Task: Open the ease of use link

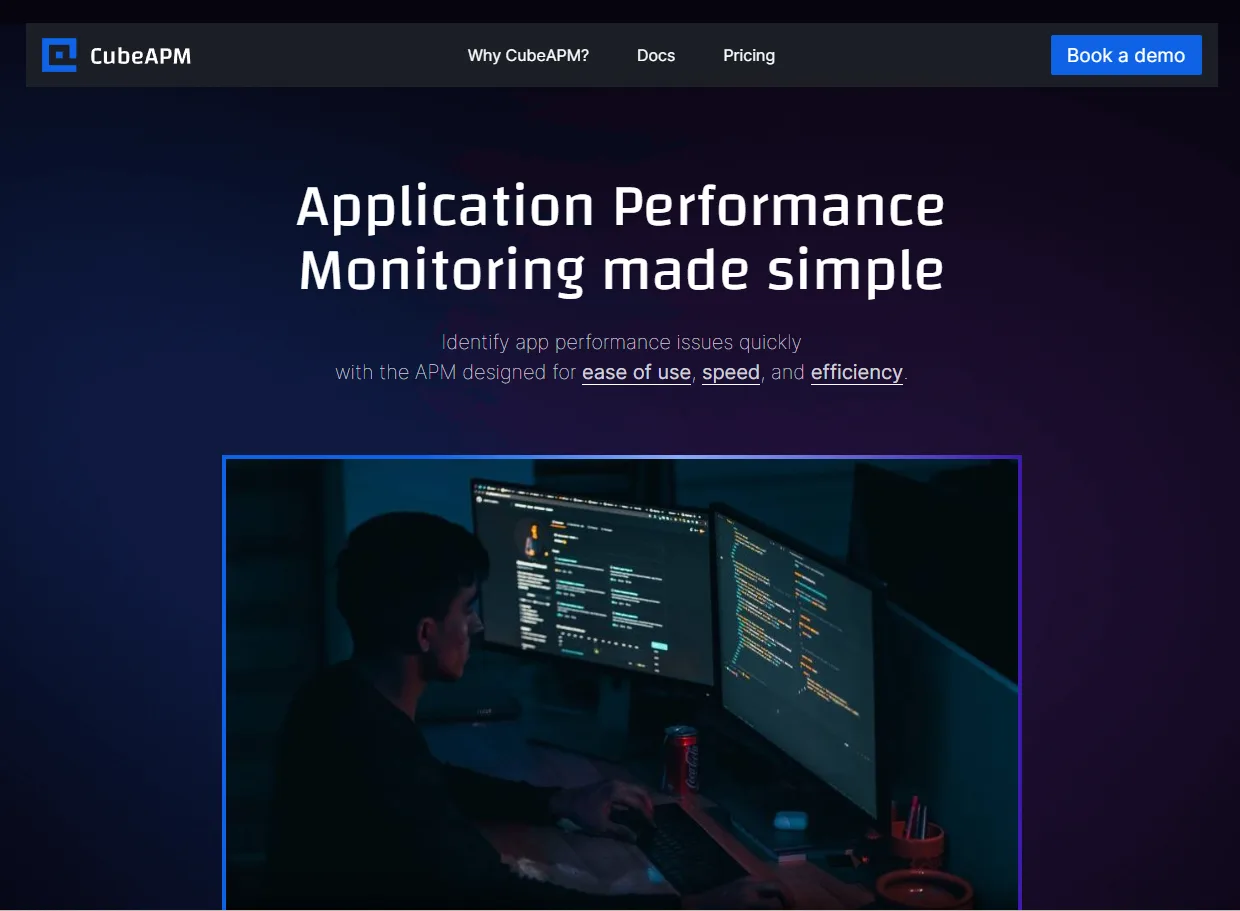Action: tap(636, 372)
